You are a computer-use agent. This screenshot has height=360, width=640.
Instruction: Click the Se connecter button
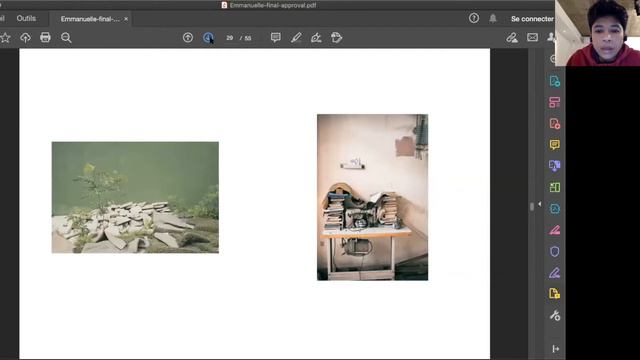(x=532, y=19)
